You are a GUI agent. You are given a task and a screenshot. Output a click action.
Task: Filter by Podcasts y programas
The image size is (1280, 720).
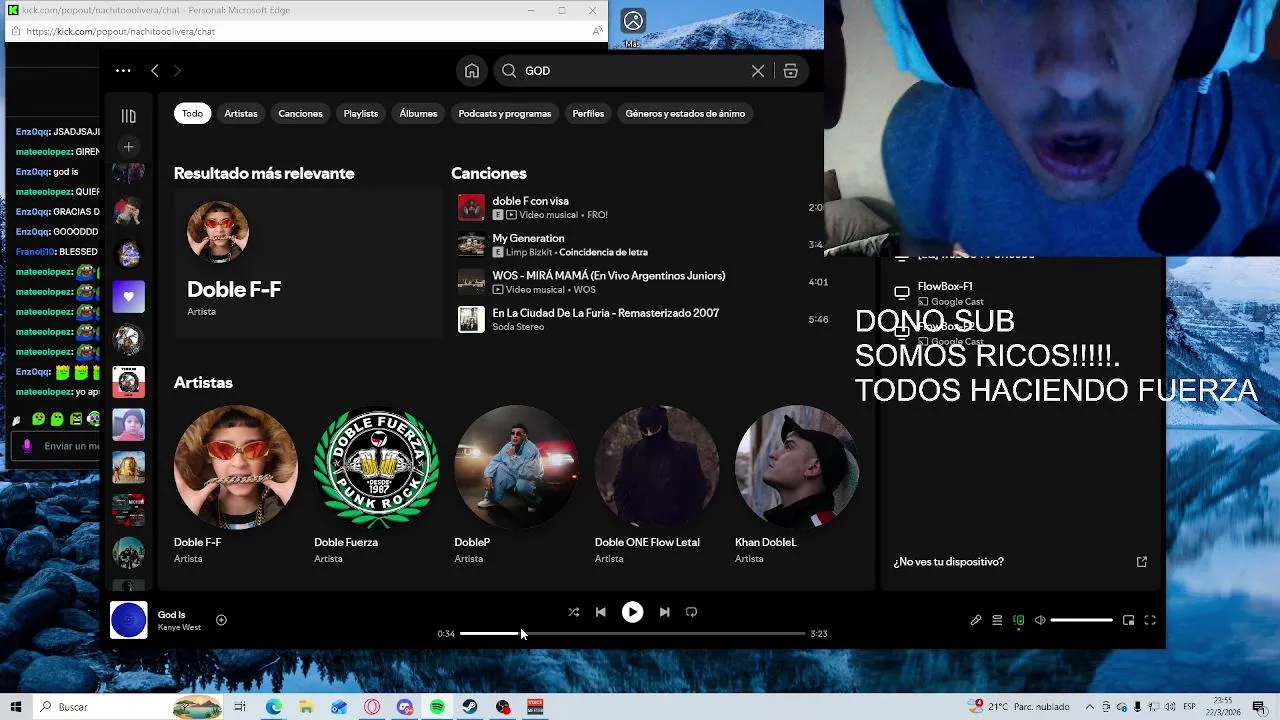click(x=505, y=113)
